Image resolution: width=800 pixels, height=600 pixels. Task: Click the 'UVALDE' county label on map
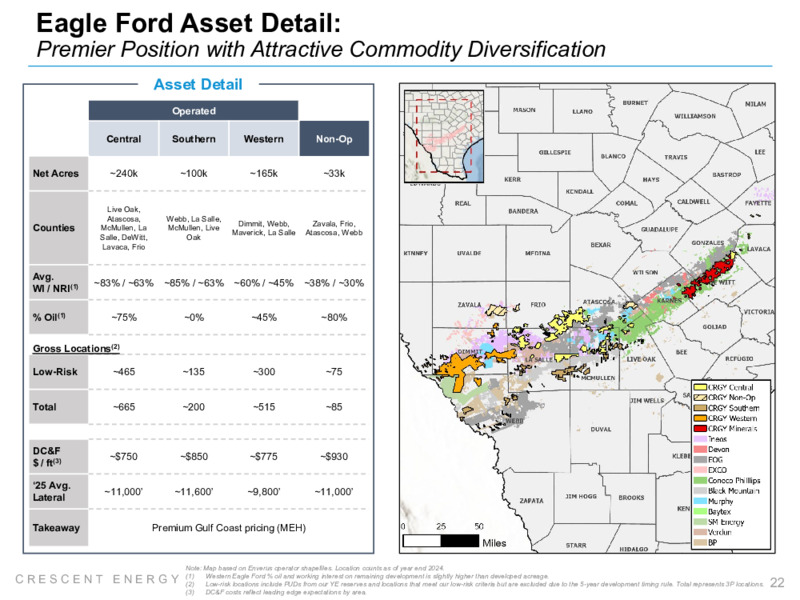click(x=469, y=253)
